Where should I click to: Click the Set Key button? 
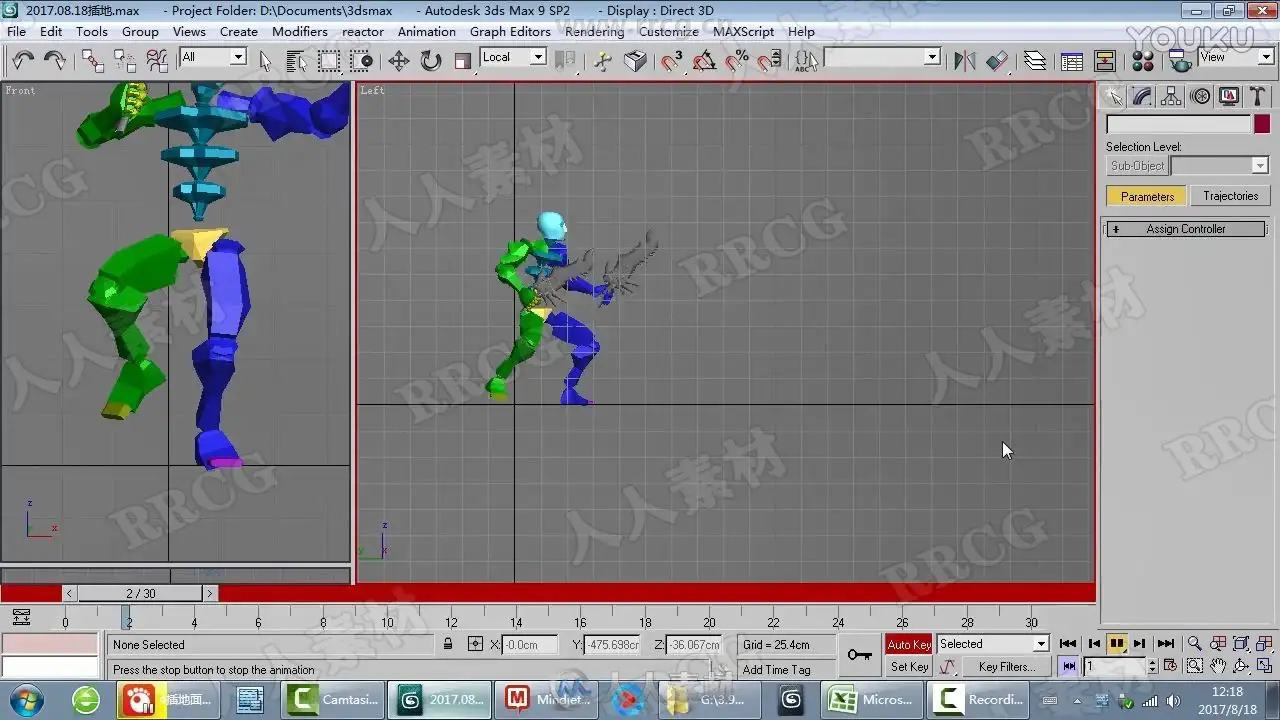pos(909,667)
